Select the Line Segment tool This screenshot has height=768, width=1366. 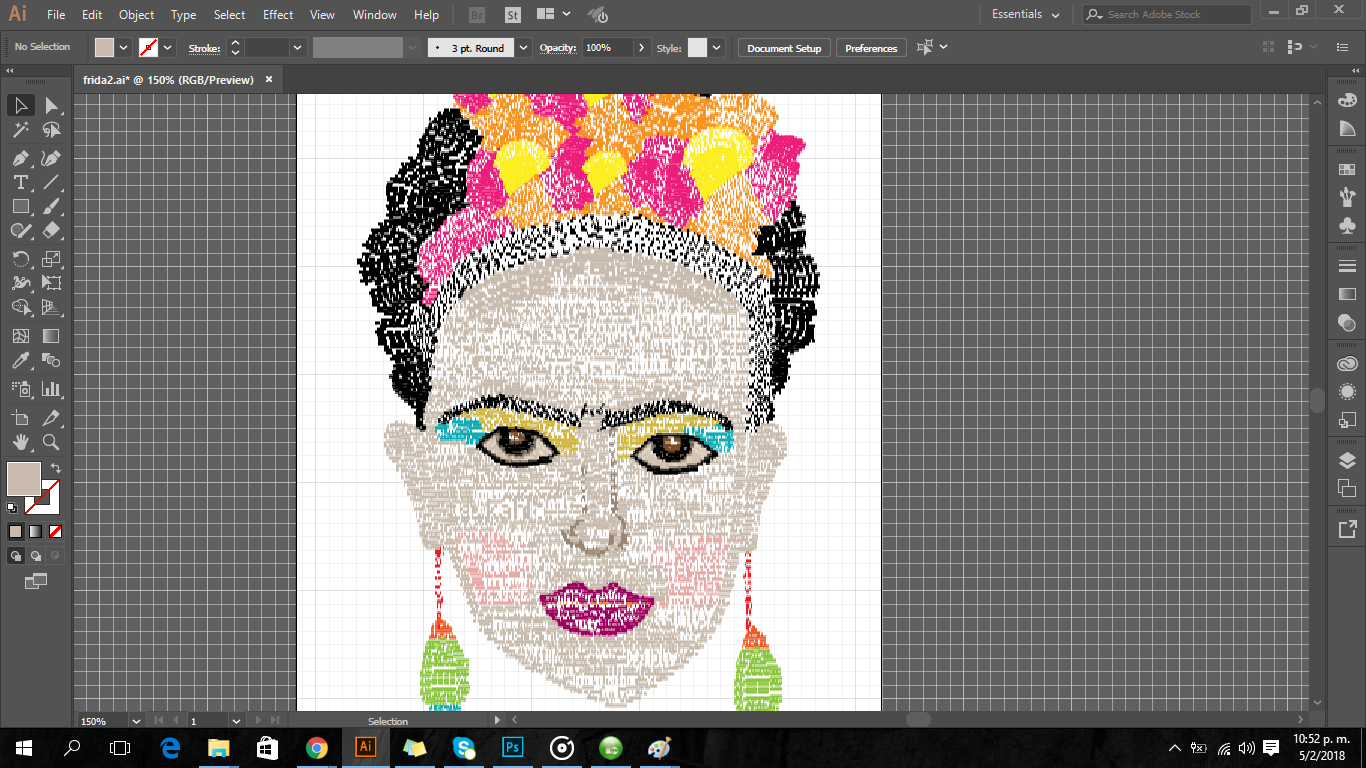click(x=51, y=182)
